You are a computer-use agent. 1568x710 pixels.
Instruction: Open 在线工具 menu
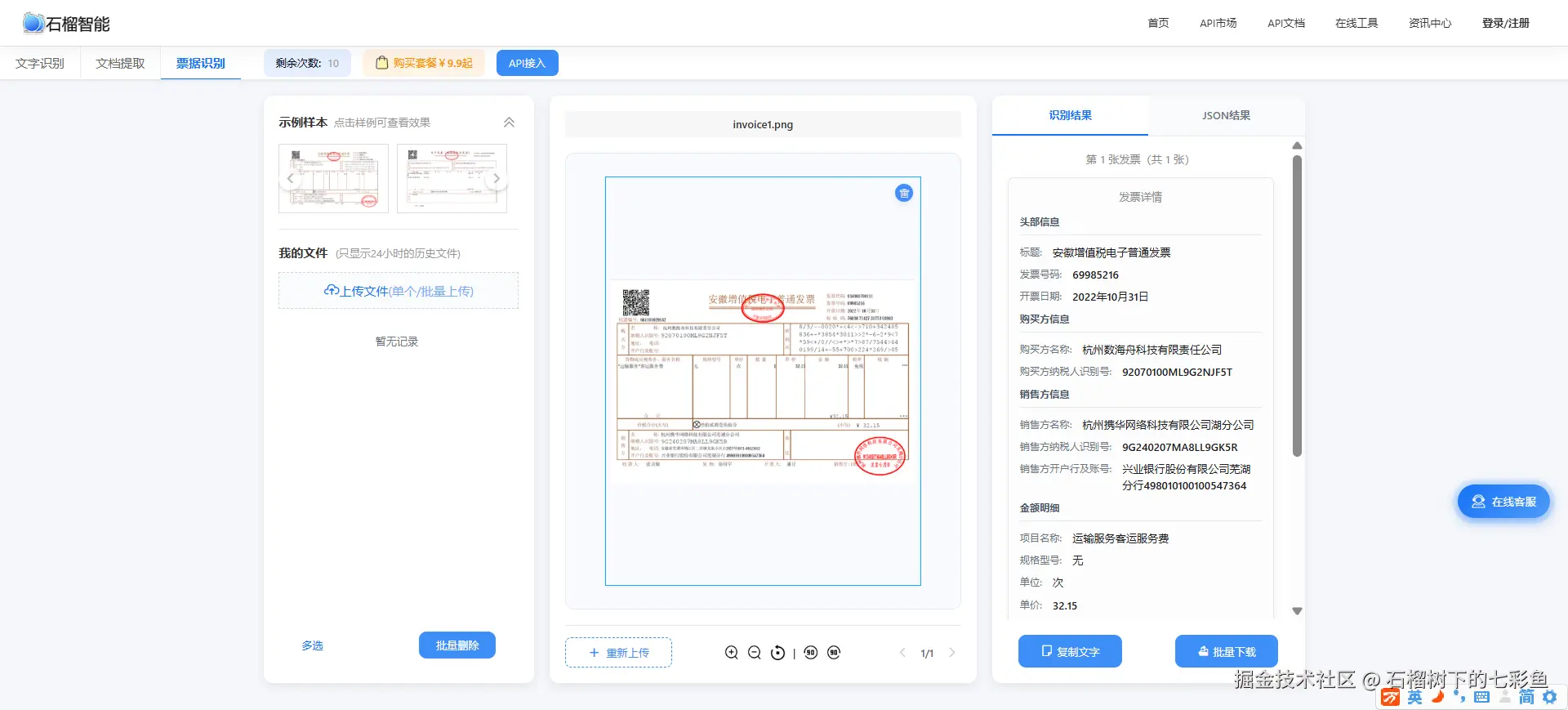(1356, 23)
